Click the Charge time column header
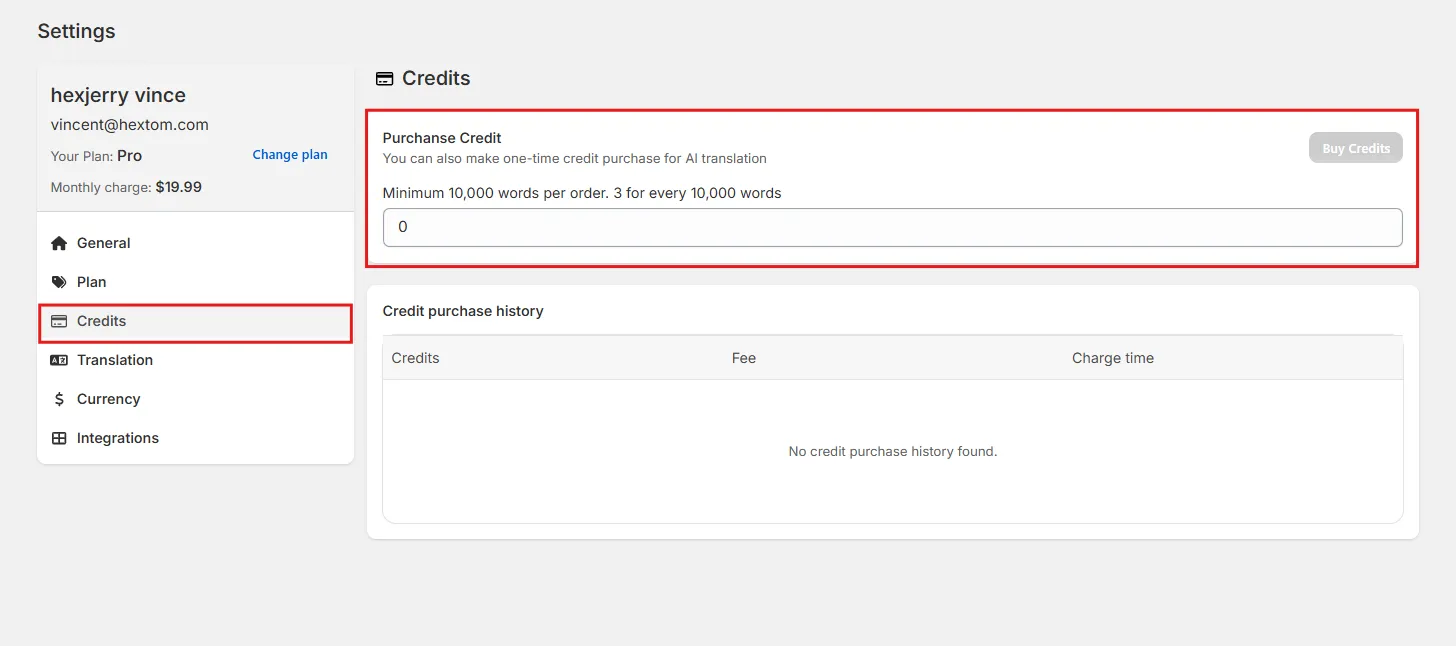The height and width of the screenshot is (646, 1456). tap(1113, 358)
